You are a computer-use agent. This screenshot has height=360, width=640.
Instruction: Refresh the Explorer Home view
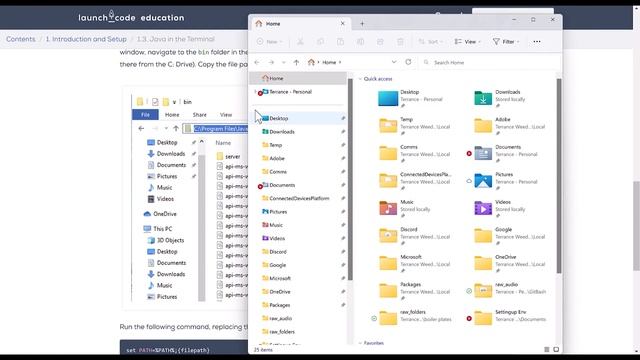click(408, 62)
